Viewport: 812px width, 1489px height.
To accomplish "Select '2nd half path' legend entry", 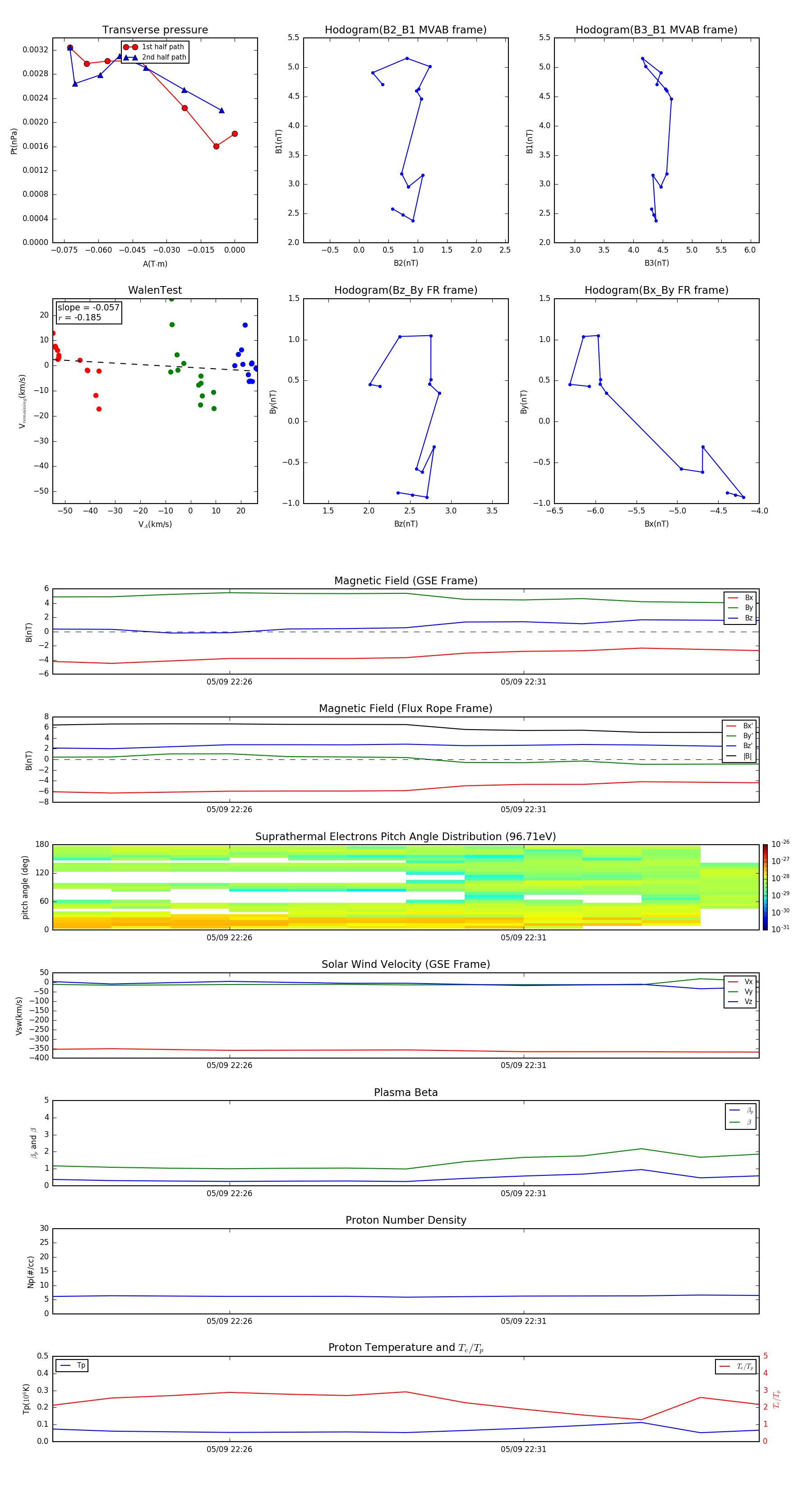I will (x=154, y=57).
